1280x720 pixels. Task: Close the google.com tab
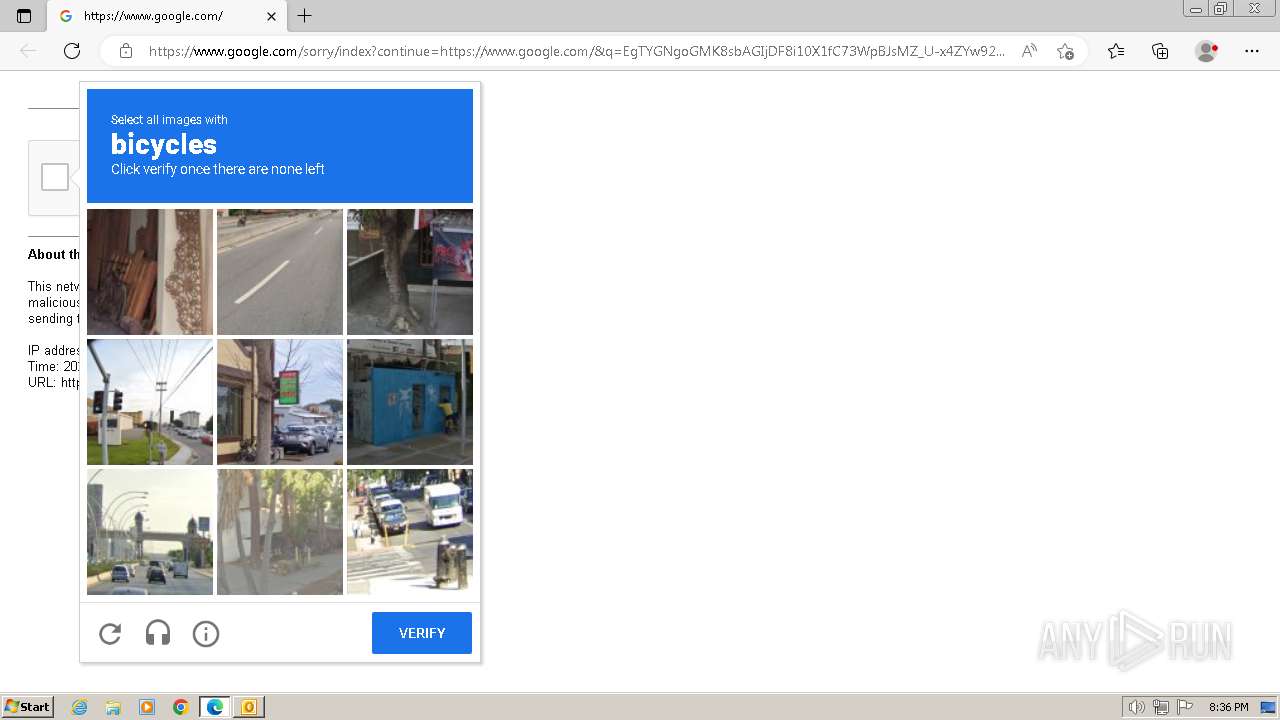pyautogui.click(x=271, y=16)
